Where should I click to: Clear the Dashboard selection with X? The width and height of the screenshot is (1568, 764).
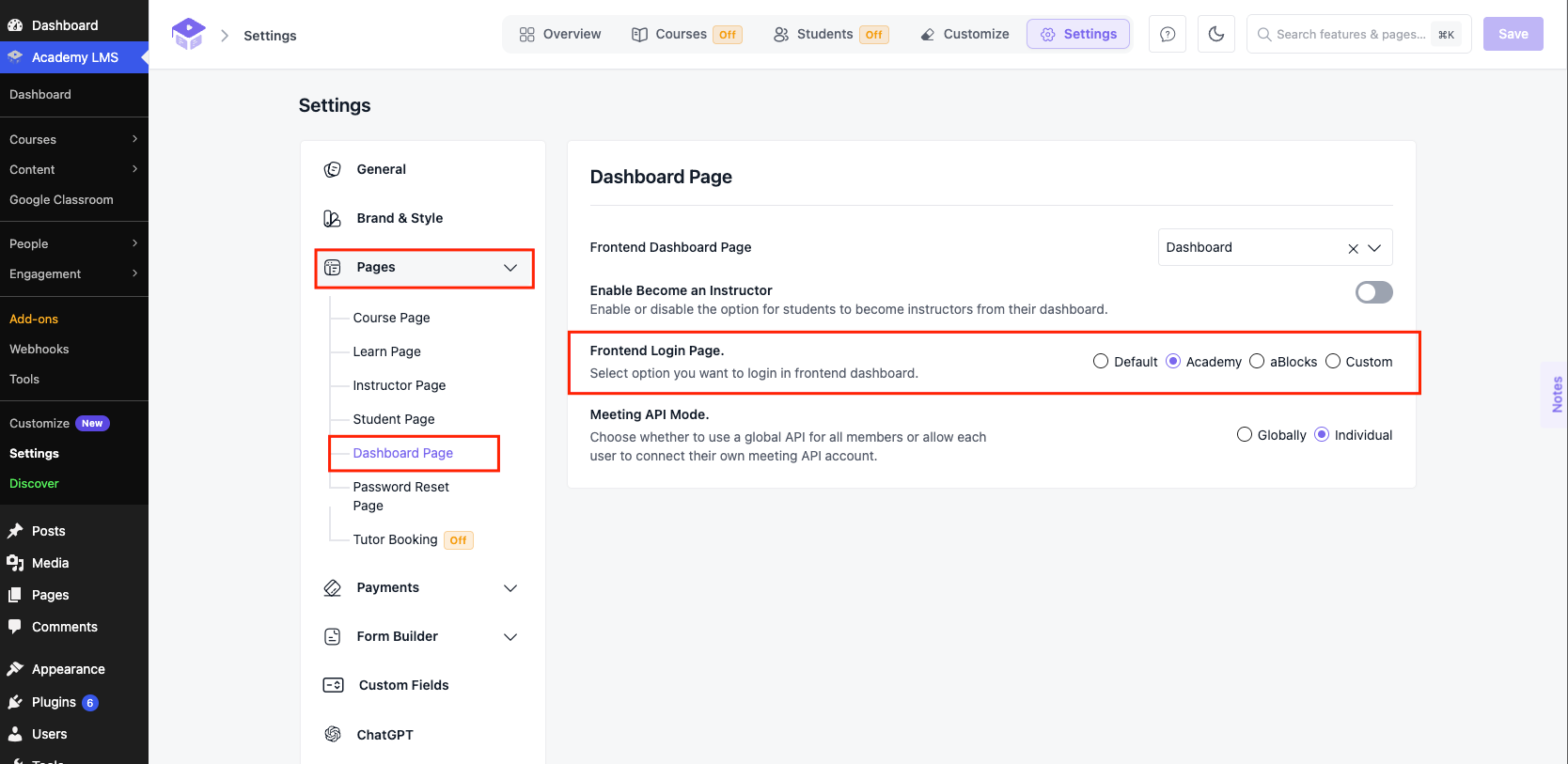pyautogui.click(x=1354, y=249)
